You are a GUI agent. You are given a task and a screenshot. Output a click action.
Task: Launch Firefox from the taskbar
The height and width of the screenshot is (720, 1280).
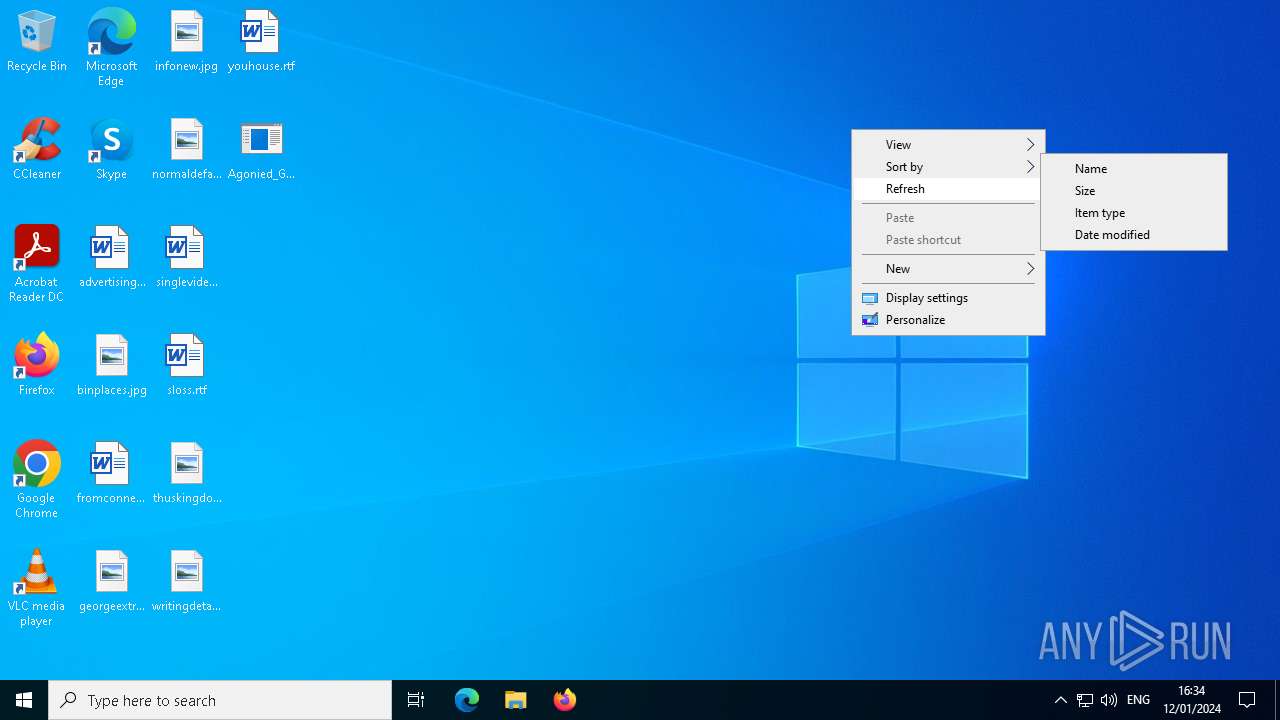coord(565,700)
